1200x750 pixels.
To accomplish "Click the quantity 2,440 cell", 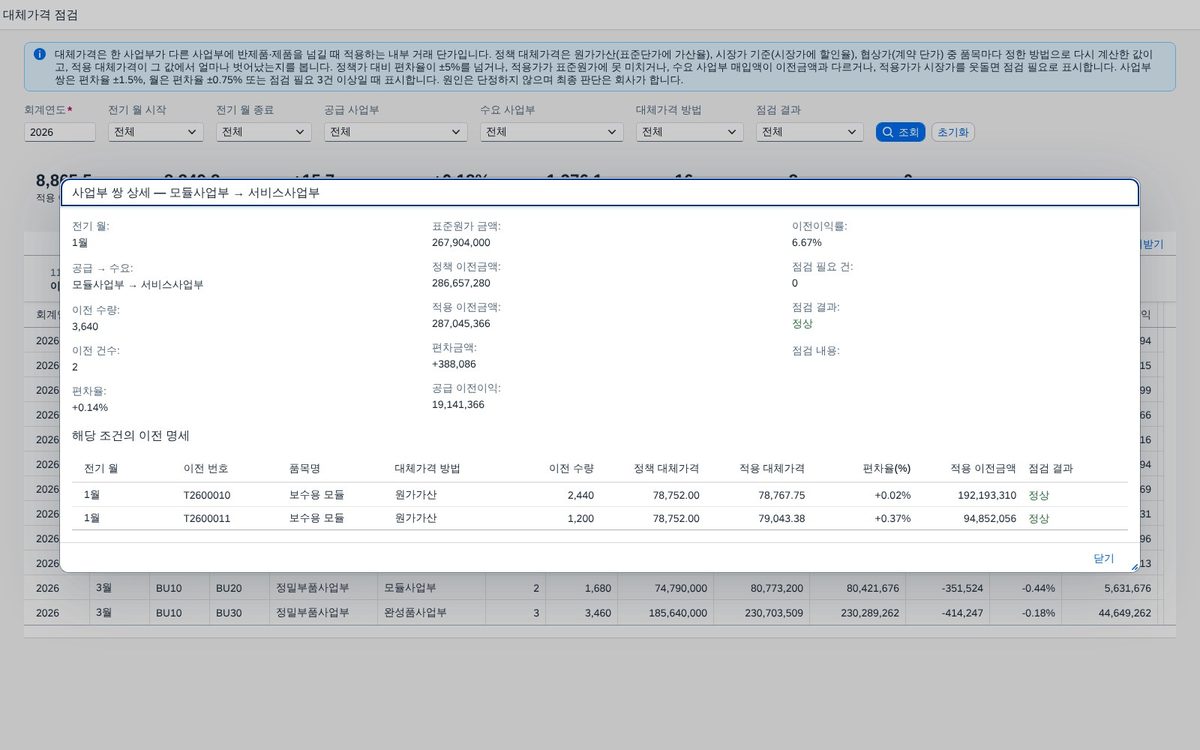I will (581, 495).
